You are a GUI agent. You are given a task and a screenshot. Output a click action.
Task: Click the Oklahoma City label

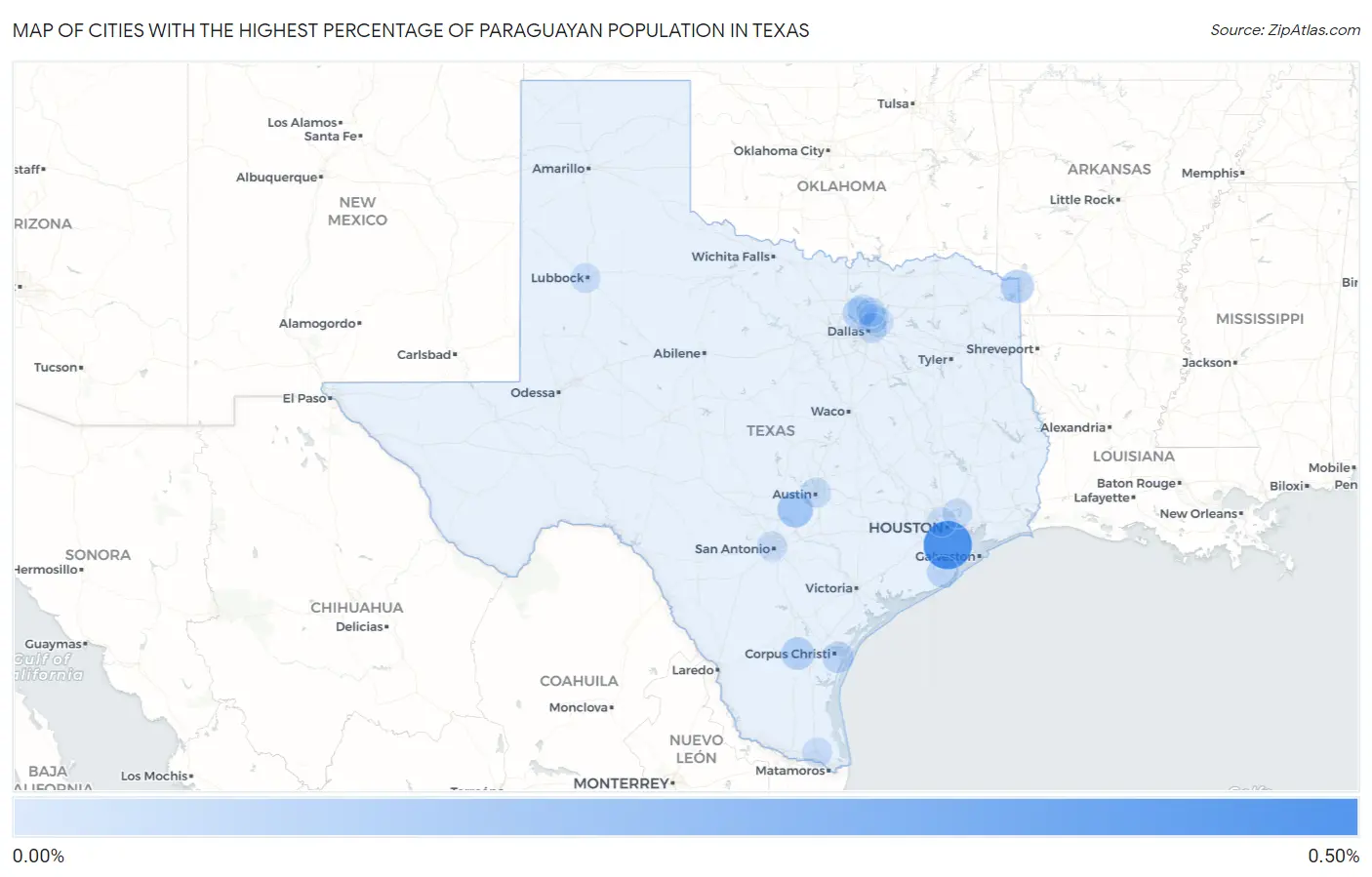pos(779,151)
